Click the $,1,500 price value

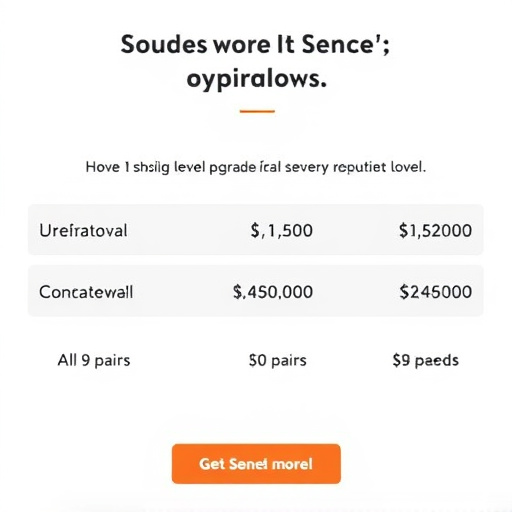282,231
